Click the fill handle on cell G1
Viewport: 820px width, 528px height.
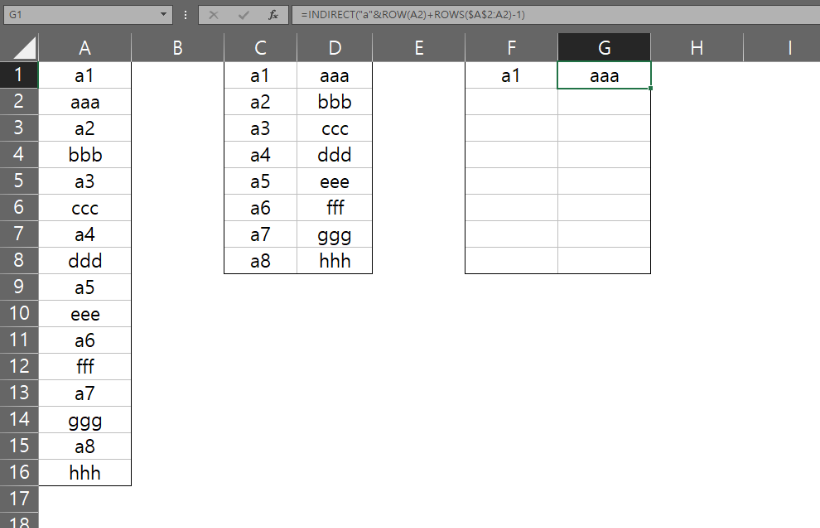pyautogui.click(x=651, y=88)
